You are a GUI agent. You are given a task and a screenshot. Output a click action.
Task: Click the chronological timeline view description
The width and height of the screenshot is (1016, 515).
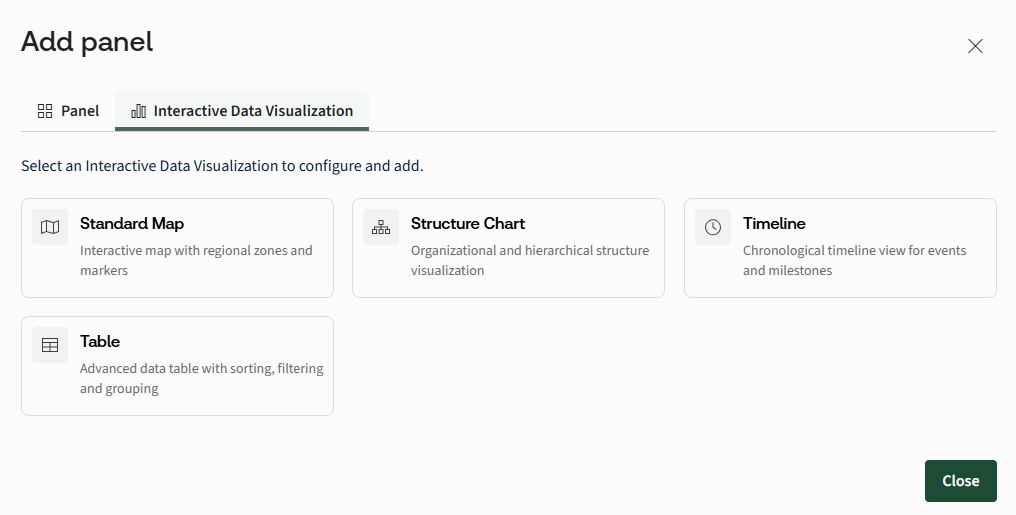click(x=855, y=260)
